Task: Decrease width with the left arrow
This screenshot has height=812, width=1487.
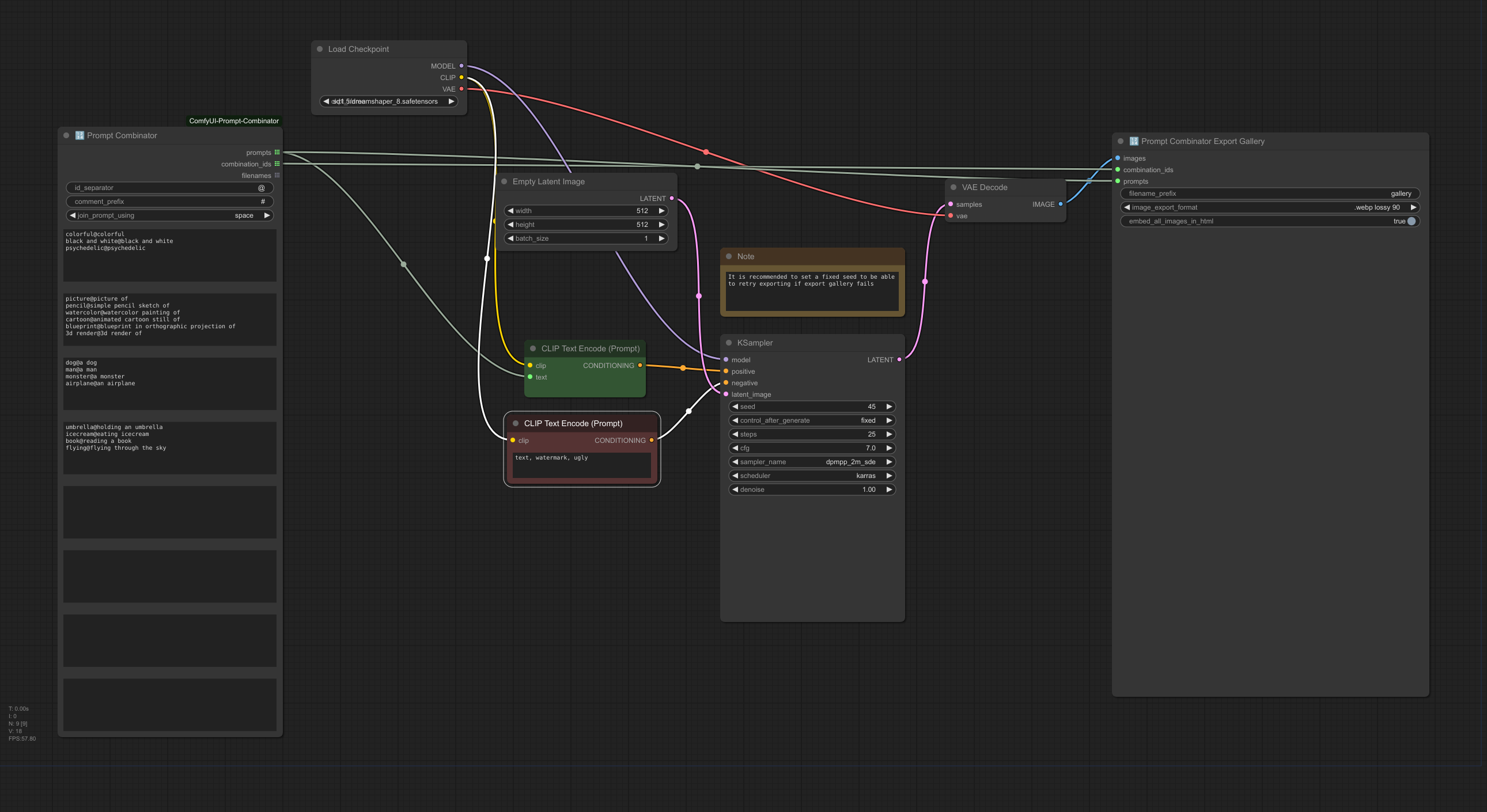Action: (510, 211)
